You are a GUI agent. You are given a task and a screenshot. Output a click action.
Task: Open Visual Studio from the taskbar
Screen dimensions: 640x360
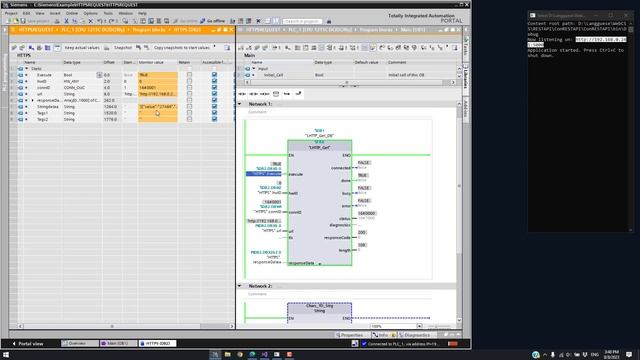coord(264,354)
